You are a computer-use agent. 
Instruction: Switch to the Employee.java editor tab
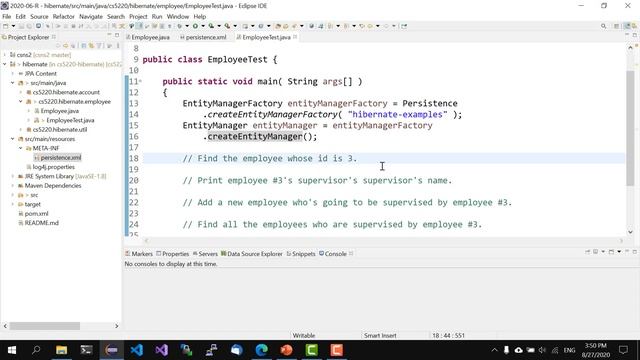[148, 37]
